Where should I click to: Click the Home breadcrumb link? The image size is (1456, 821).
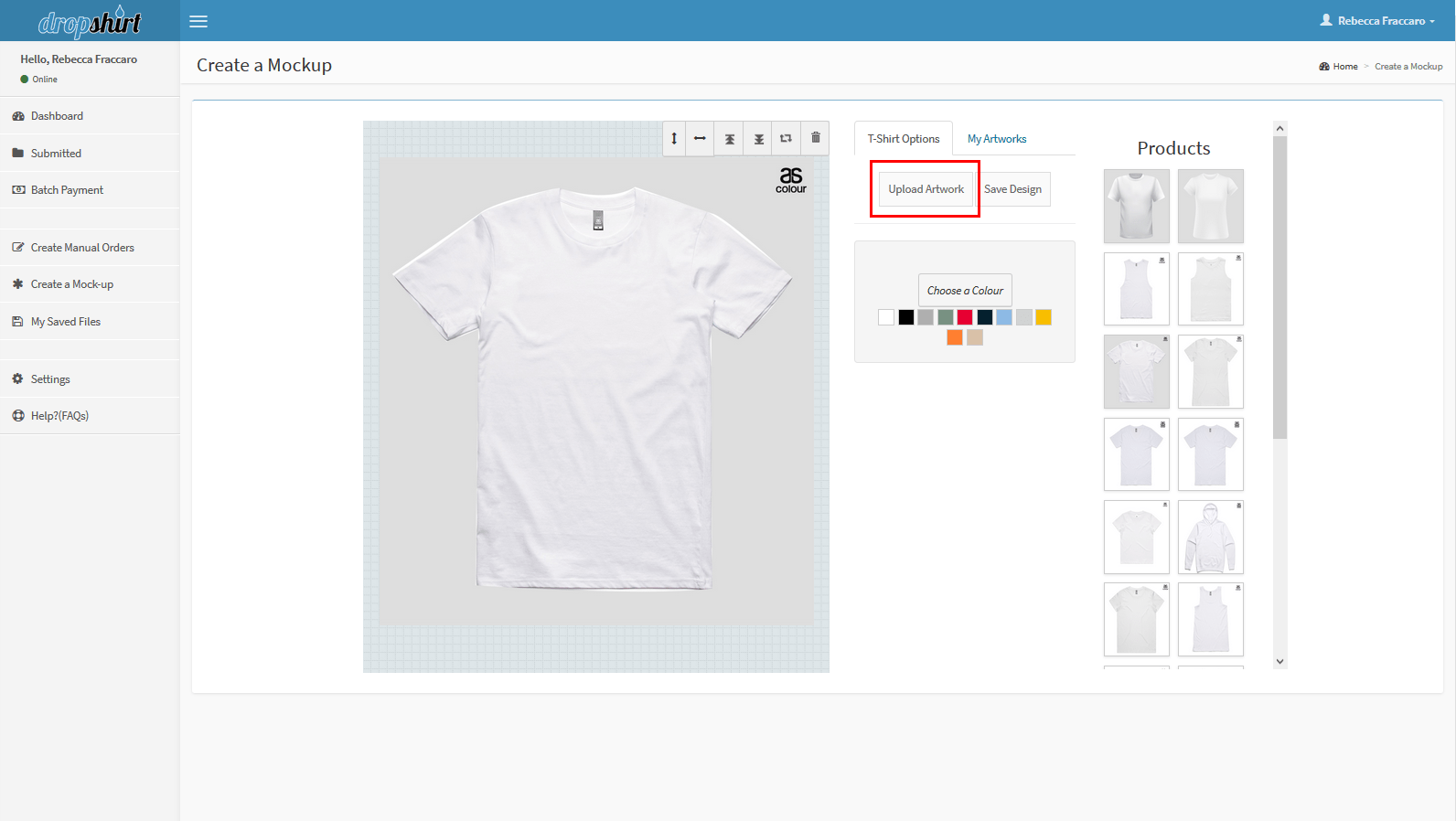[x=1339, y=67]
